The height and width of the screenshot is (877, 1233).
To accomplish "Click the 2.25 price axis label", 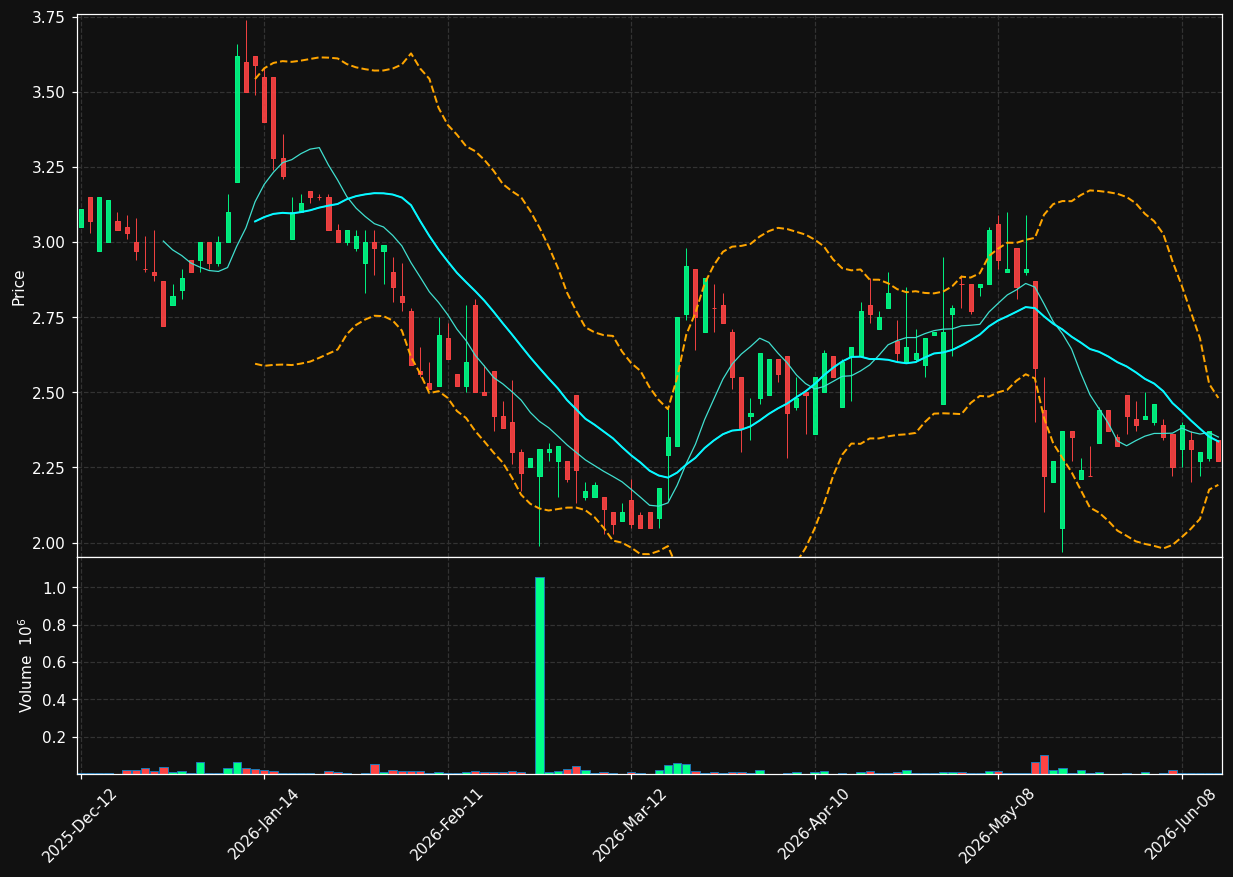I will (x=49, y=468).
